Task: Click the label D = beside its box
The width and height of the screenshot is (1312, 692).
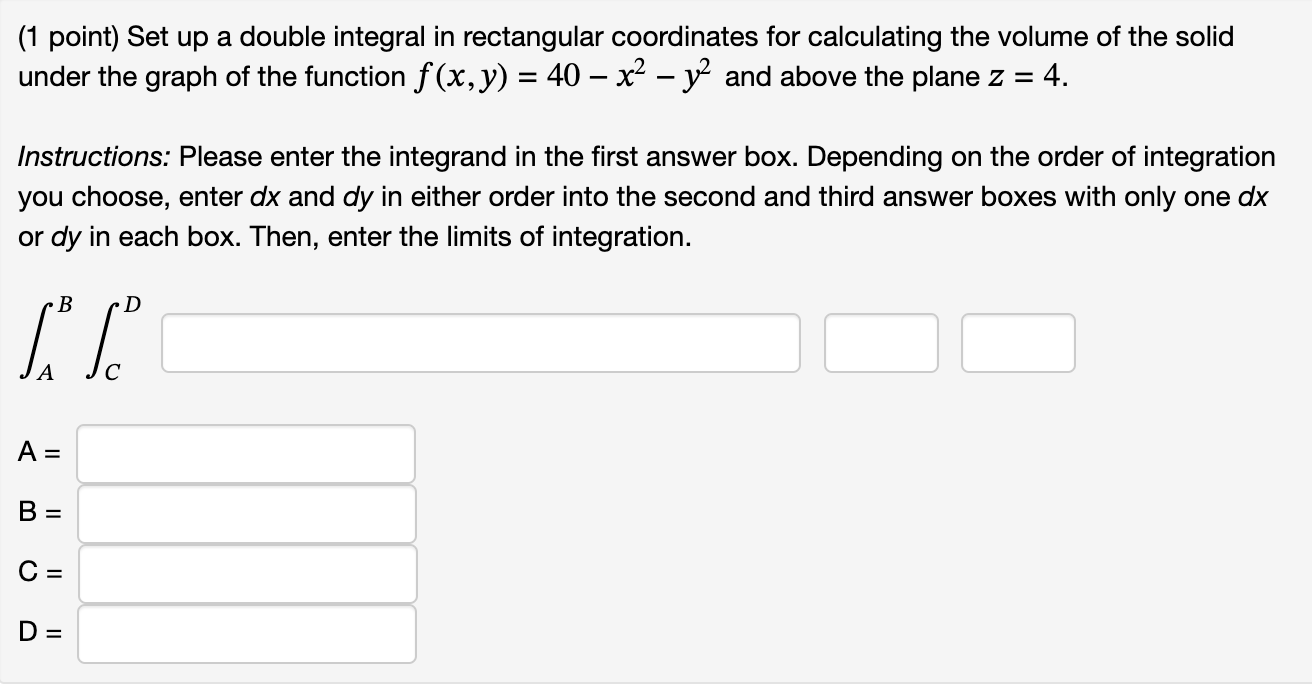Action: (x=37, y=633)
